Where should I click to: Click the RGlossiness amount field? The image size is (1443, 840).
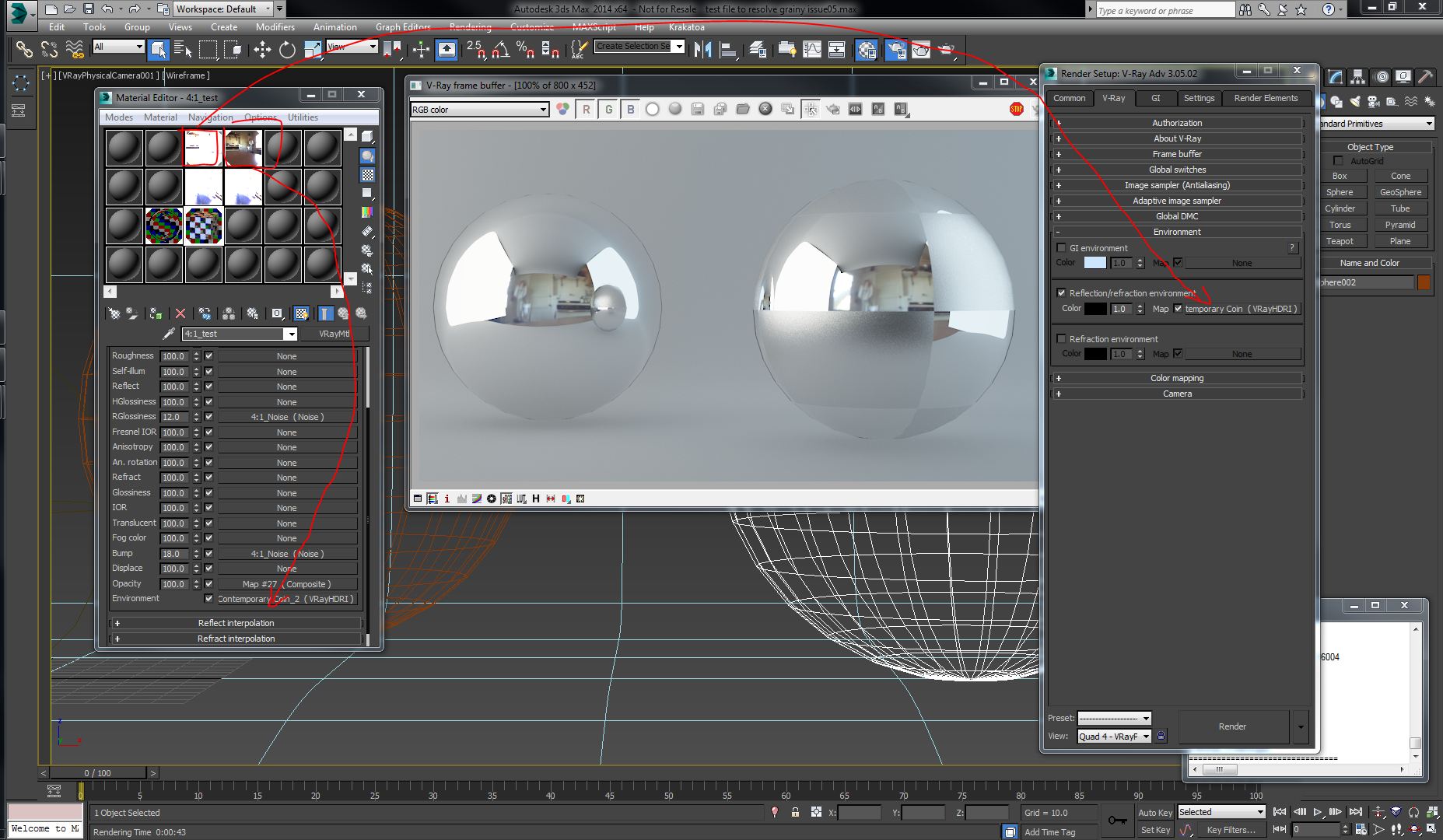pyautogui.click(x=173, y=417)
